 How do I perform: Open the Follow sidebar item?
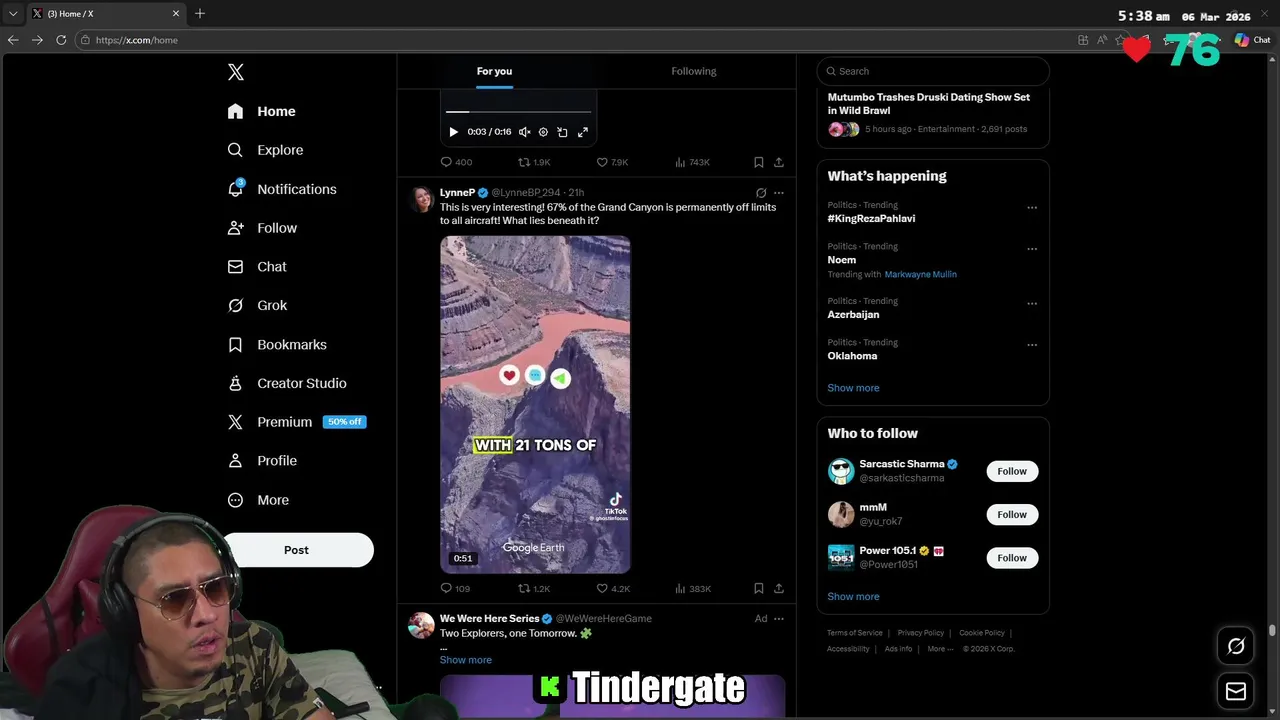tap(262, 228)
